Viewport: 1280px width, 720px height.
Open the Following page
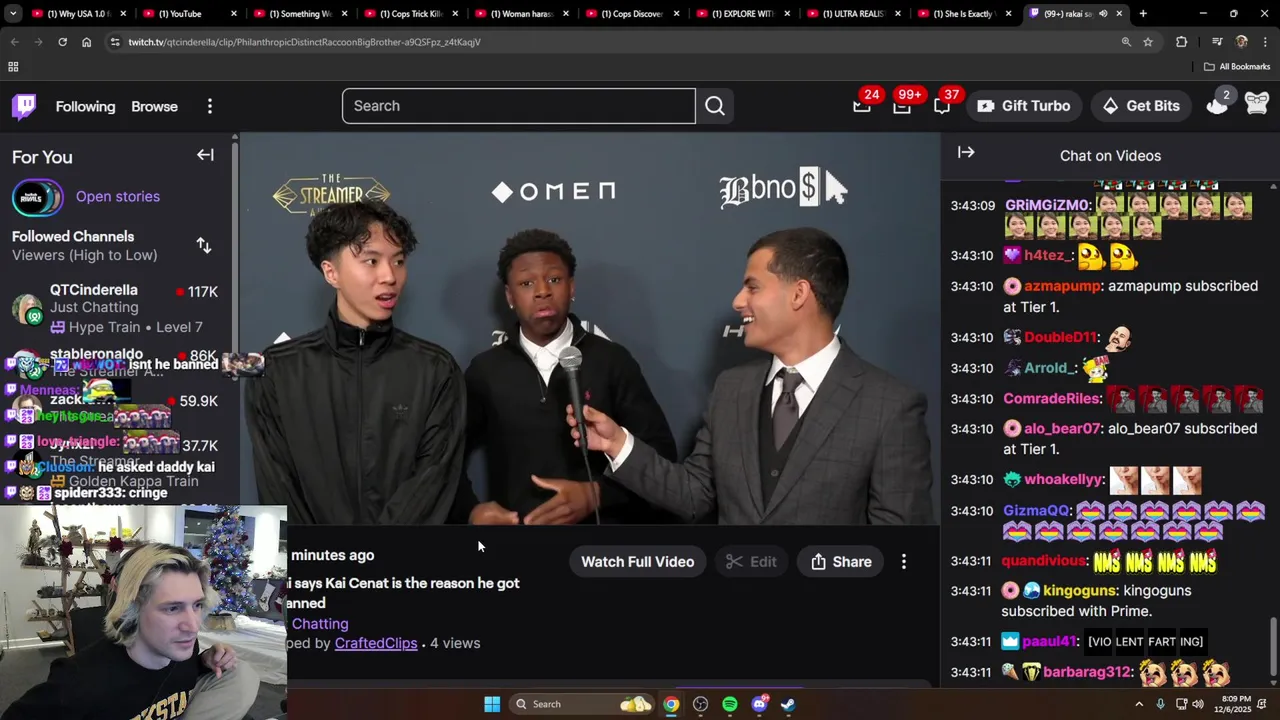[85, 106]
